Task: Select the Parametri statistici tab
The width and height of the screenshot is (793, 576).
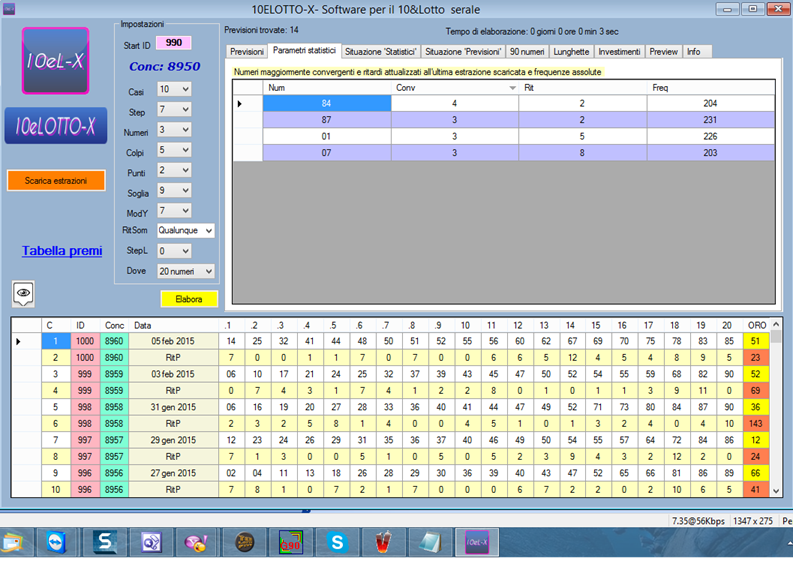Action: (x=304, y=51)
